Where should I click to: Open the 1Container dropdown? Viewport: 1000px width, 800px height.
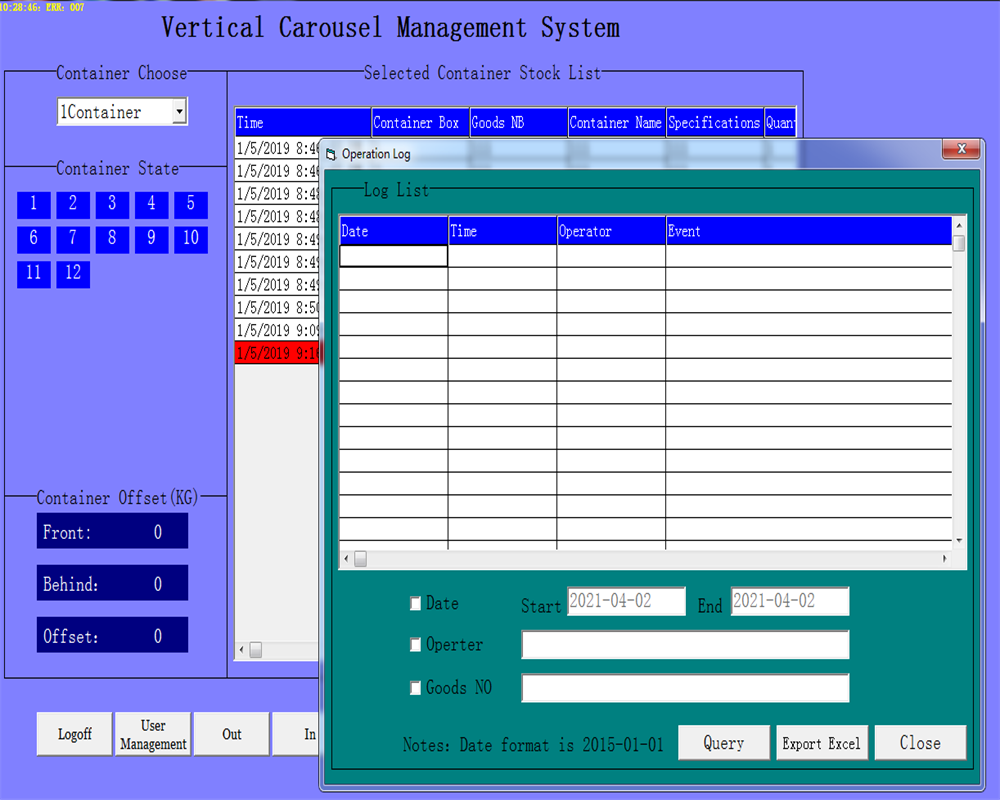point(180,112)
